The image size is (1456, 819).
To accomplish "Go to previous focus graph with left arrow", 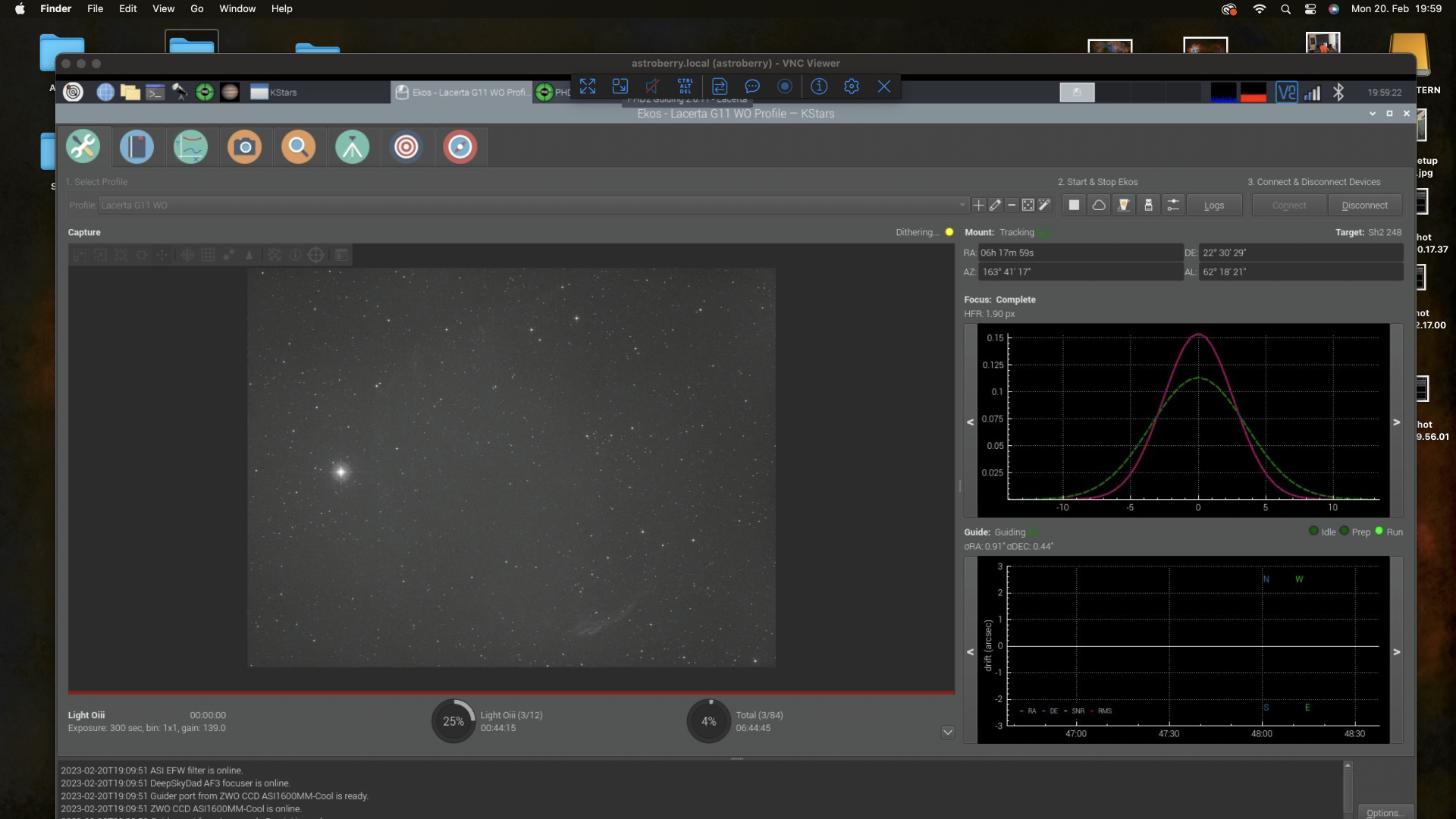I will [970, 422].
